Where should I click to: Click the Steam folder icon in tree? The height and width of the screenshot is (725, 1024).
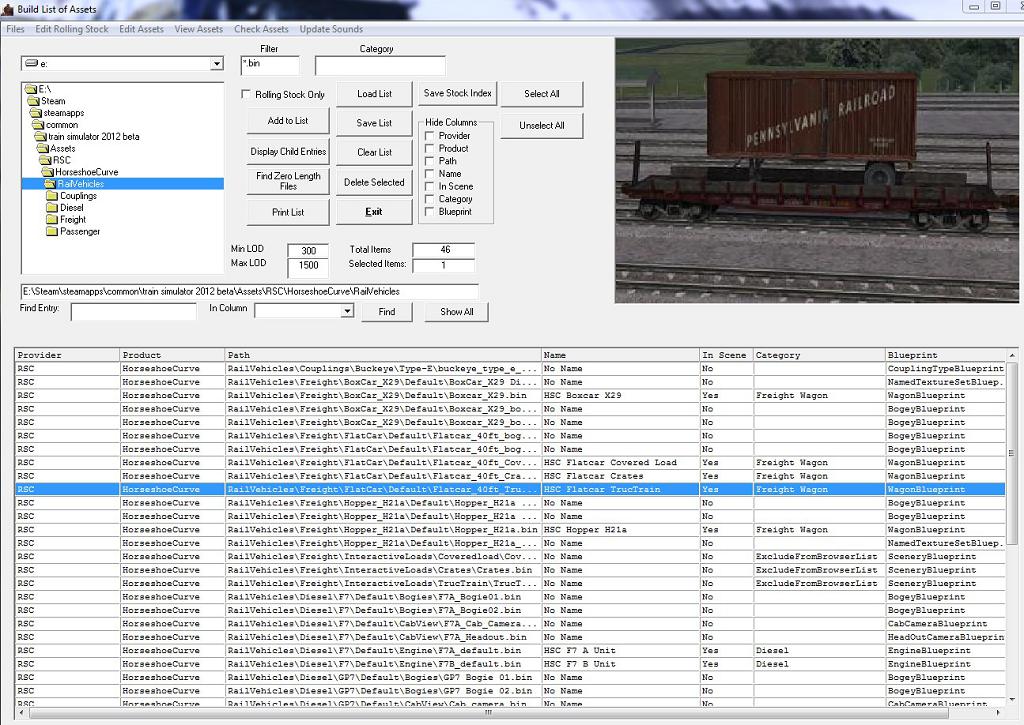click(34, 101)
